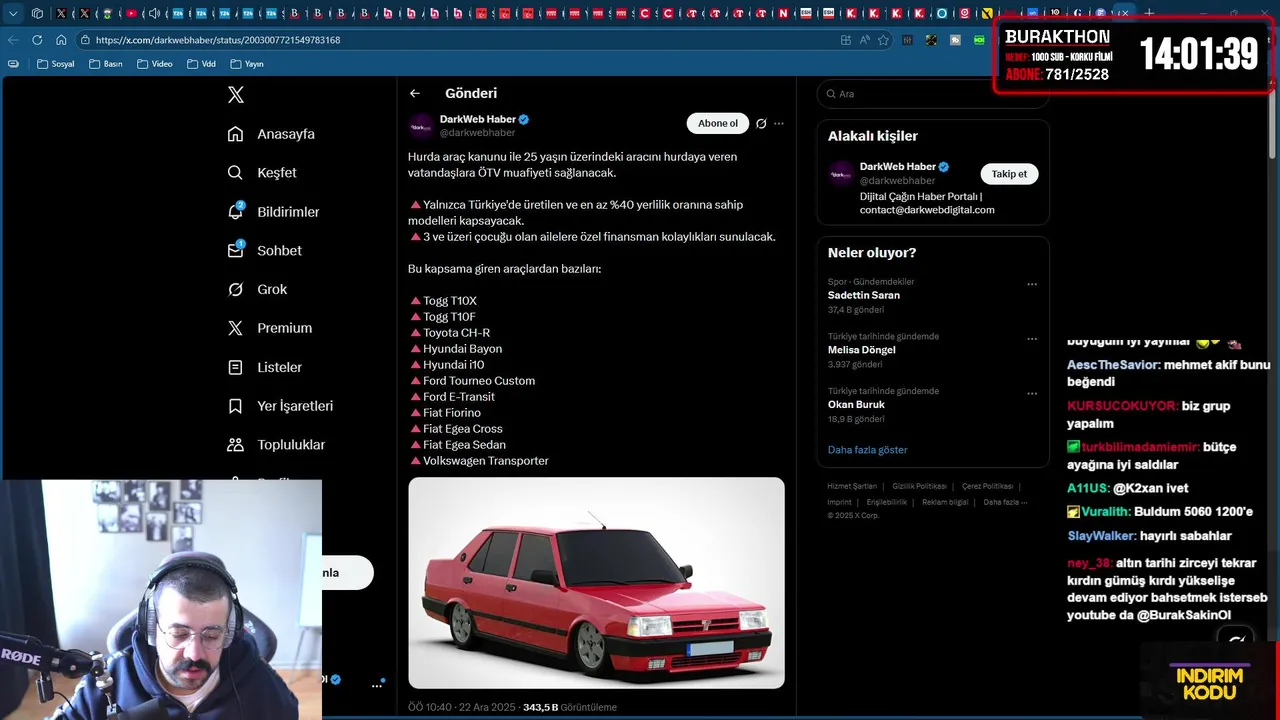Click Abone ol button on post

tap(718, 124)
